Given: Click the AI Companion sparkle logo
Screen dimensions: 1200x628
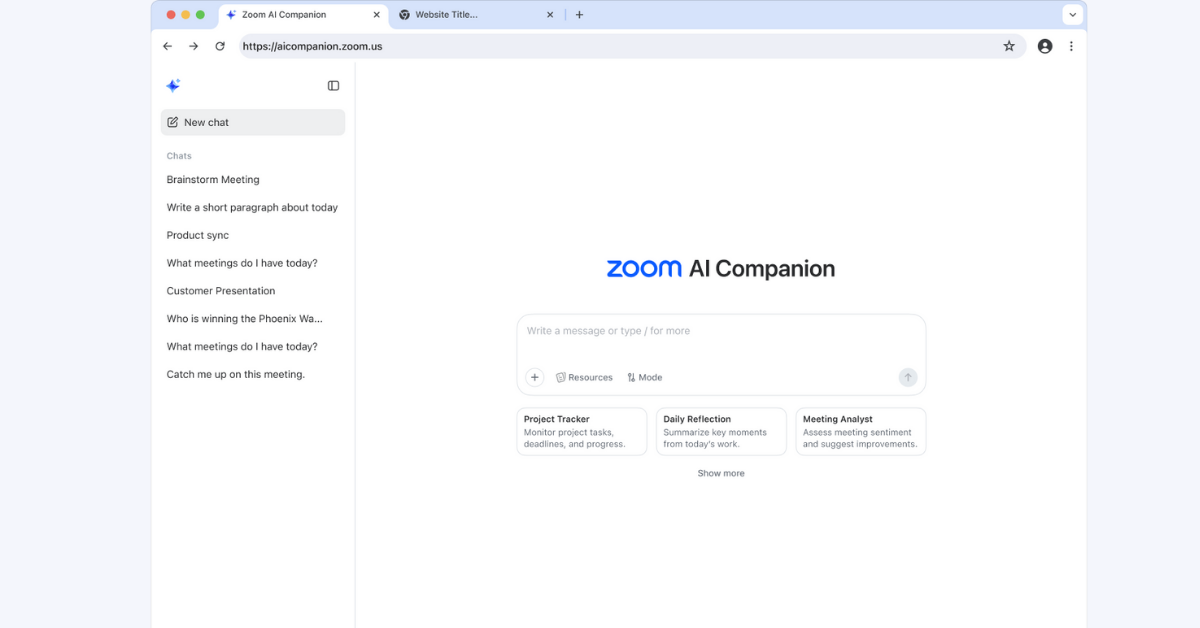Looking at the screenshot, I should click(173, 85).
